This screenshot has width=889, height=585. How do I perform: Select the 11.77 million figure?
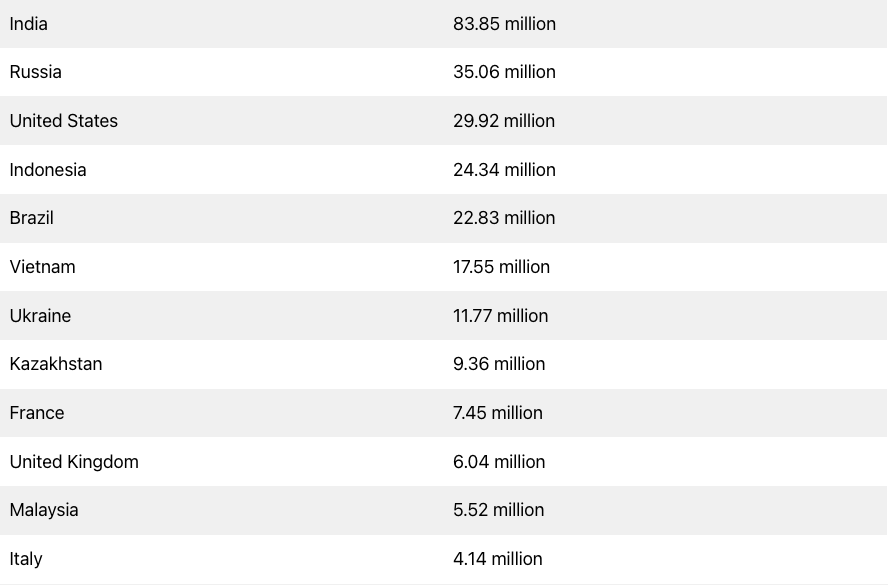500,316
